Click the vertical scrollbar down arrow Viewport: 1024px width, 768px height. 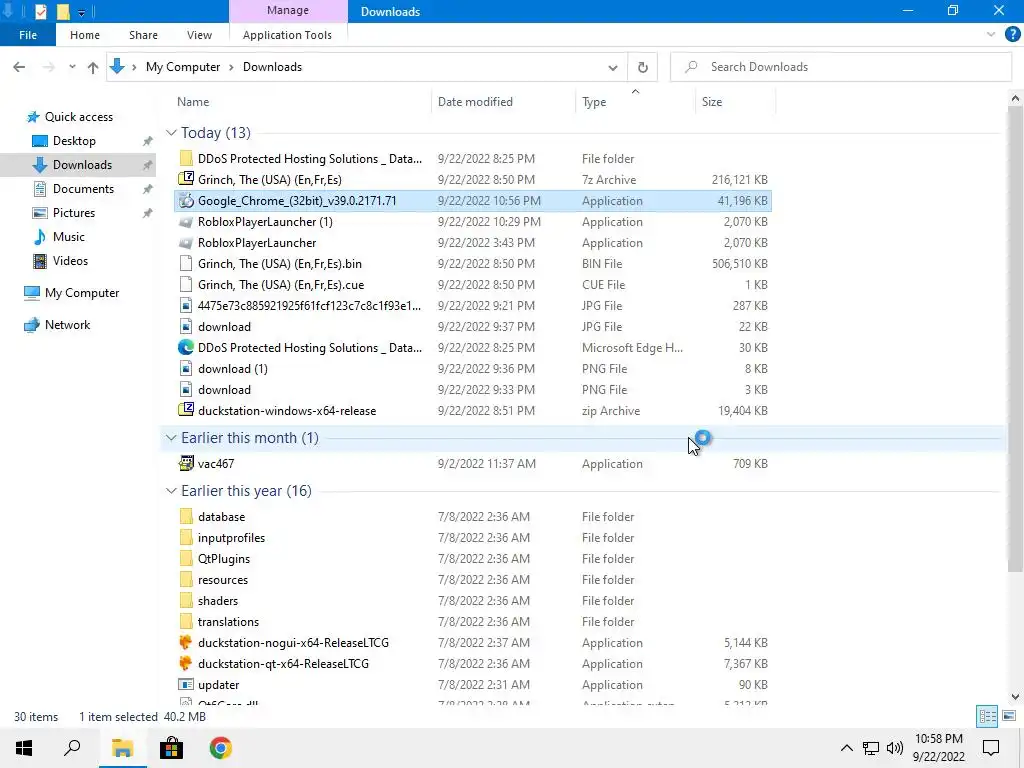click(x=1015, y=697)
